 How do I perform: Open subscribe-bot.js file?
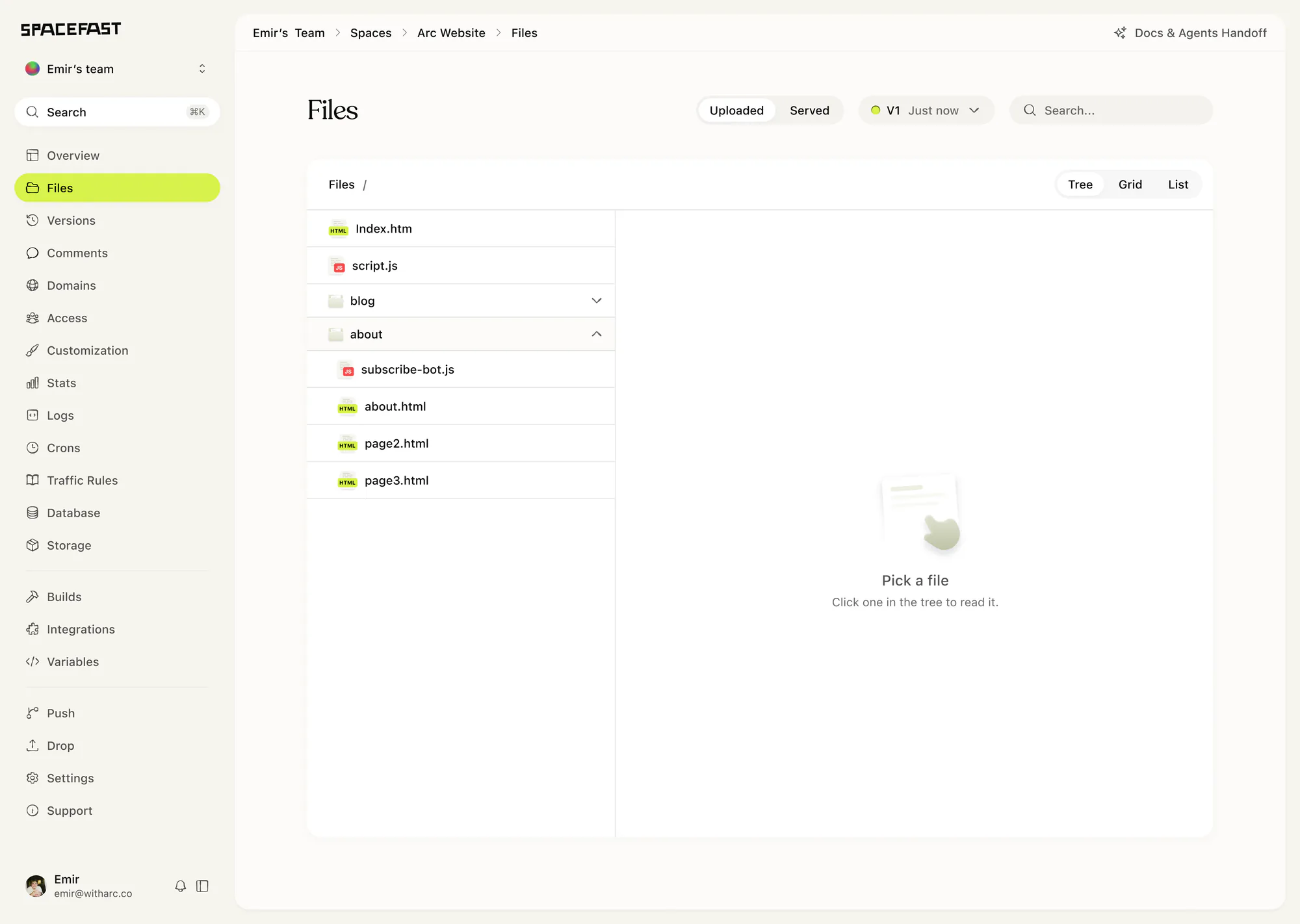coord(461,370)
